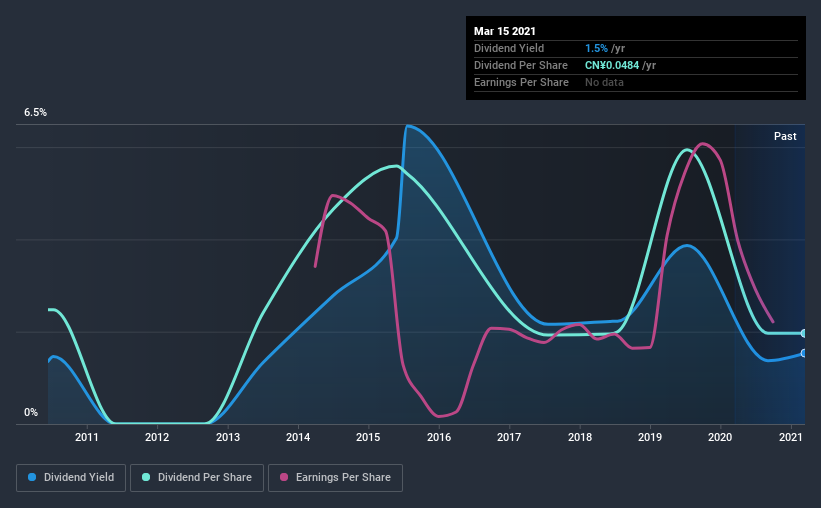Screen dimensions: 821x508
Task: Click the 1.5% dividend yield value
Action: tap(596, 48)
